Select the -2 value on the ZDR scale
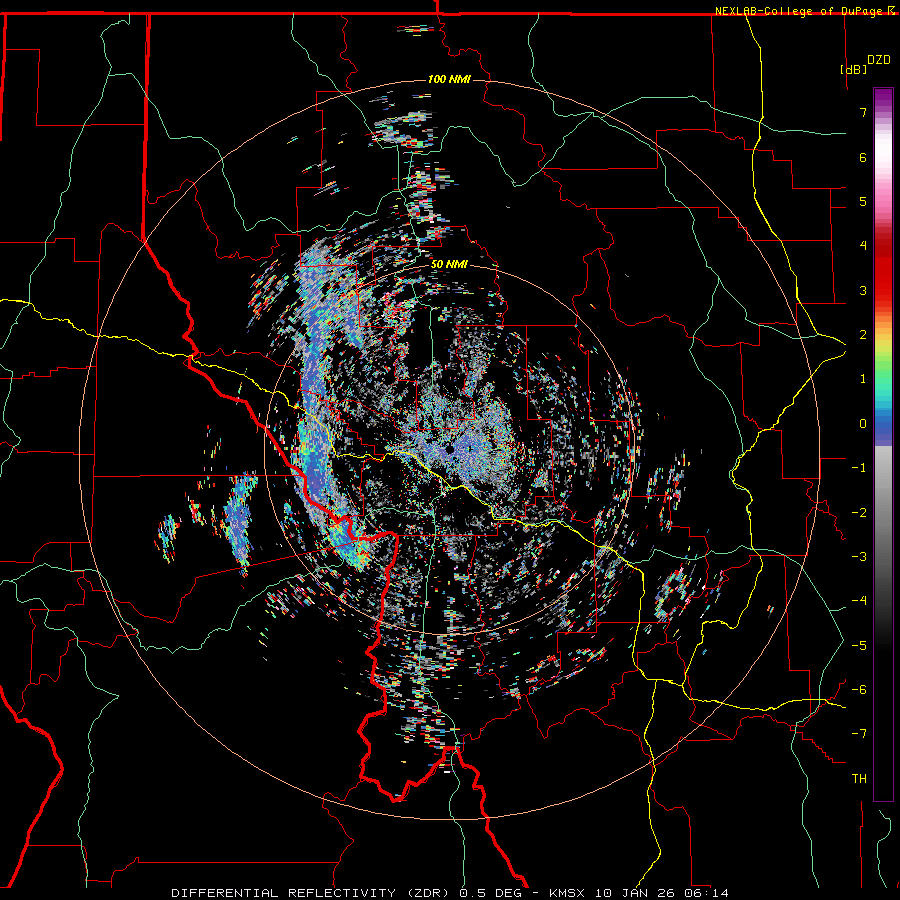 [x=859, y=513]
